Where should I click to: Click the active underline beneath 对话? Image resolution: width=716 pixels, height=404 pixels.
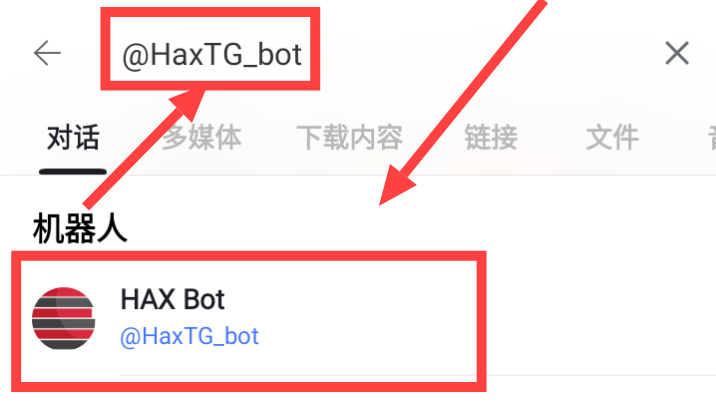coord(73,172)
